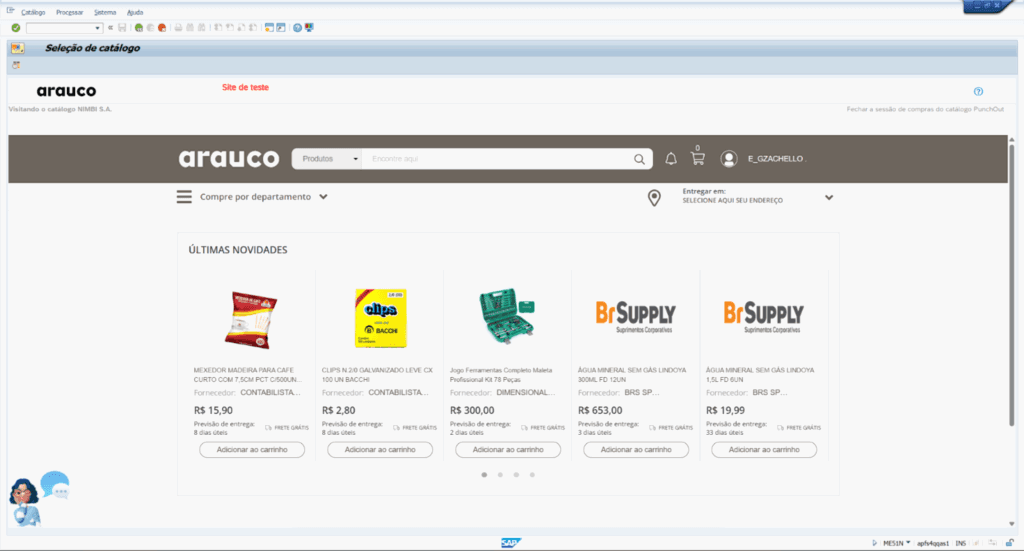The image size is (1024, 551).
Task: Click the hamburger menu icon
Action: click(184, 197)
